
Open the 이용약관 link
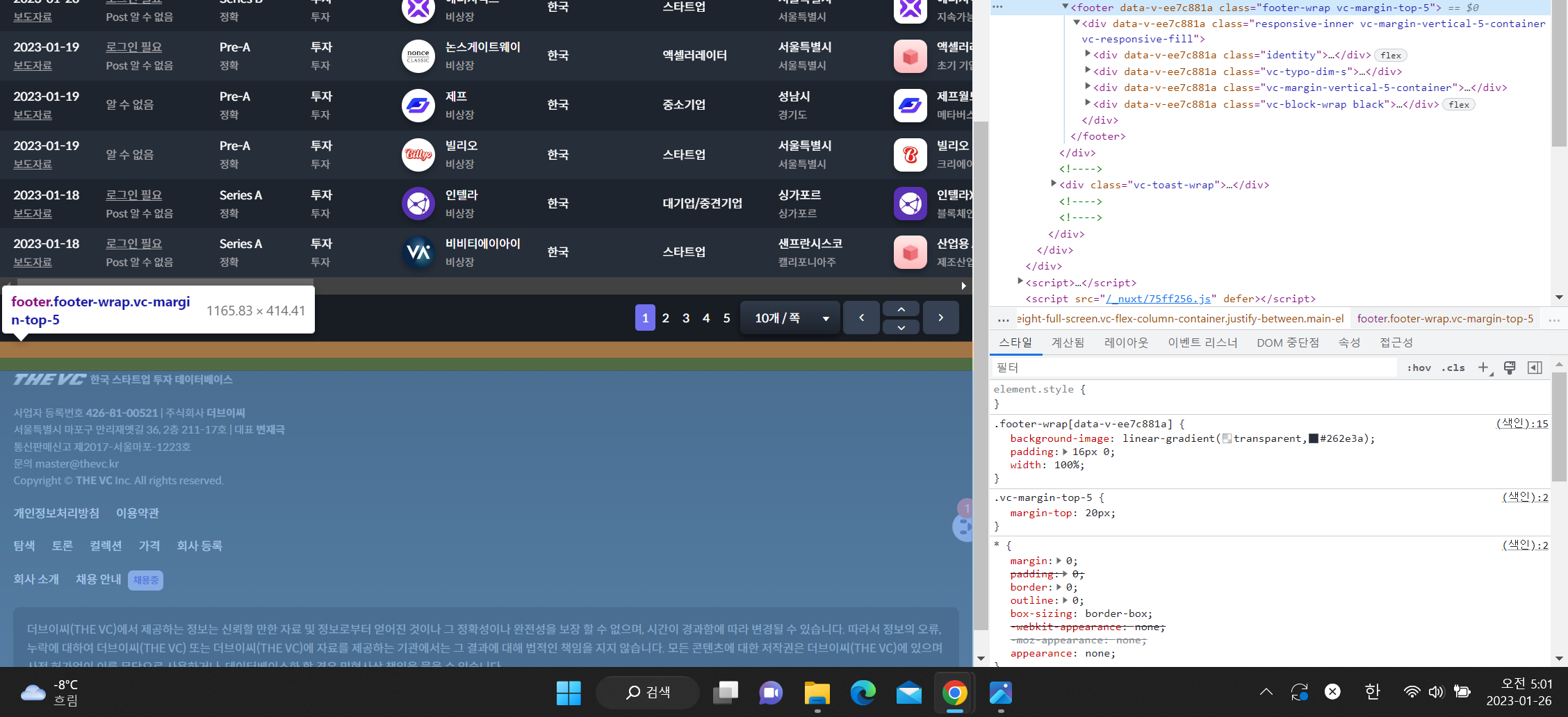(x=138, y=513)
